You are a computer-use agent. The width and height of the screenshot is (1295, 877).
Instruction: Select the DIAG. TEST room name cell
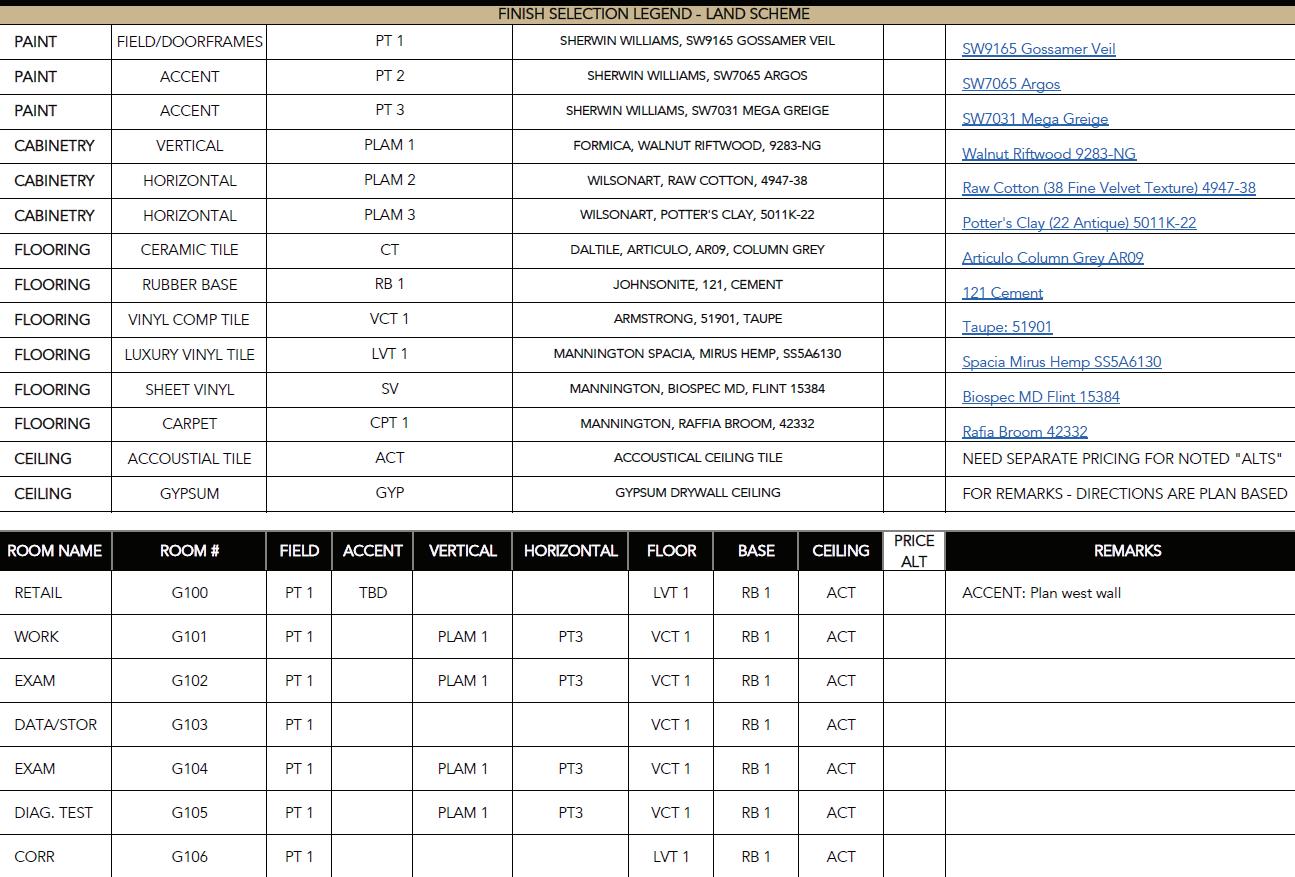click(53, 813)
